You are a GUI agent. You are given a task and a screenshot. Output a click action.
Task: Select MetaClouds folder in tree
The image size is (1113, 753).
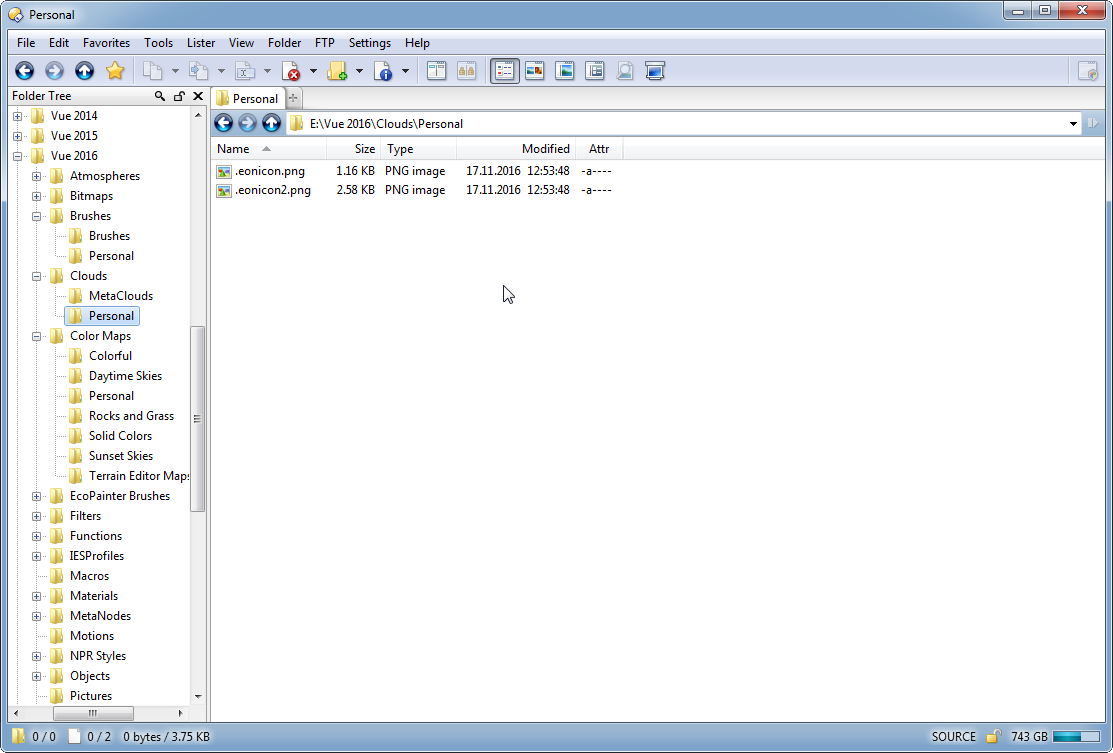click(x=111, y=296)
